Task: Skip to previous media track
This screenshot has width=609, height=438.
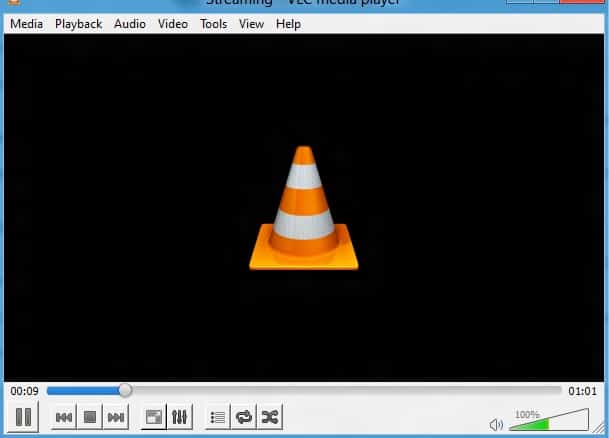Action: click(64, 417)
